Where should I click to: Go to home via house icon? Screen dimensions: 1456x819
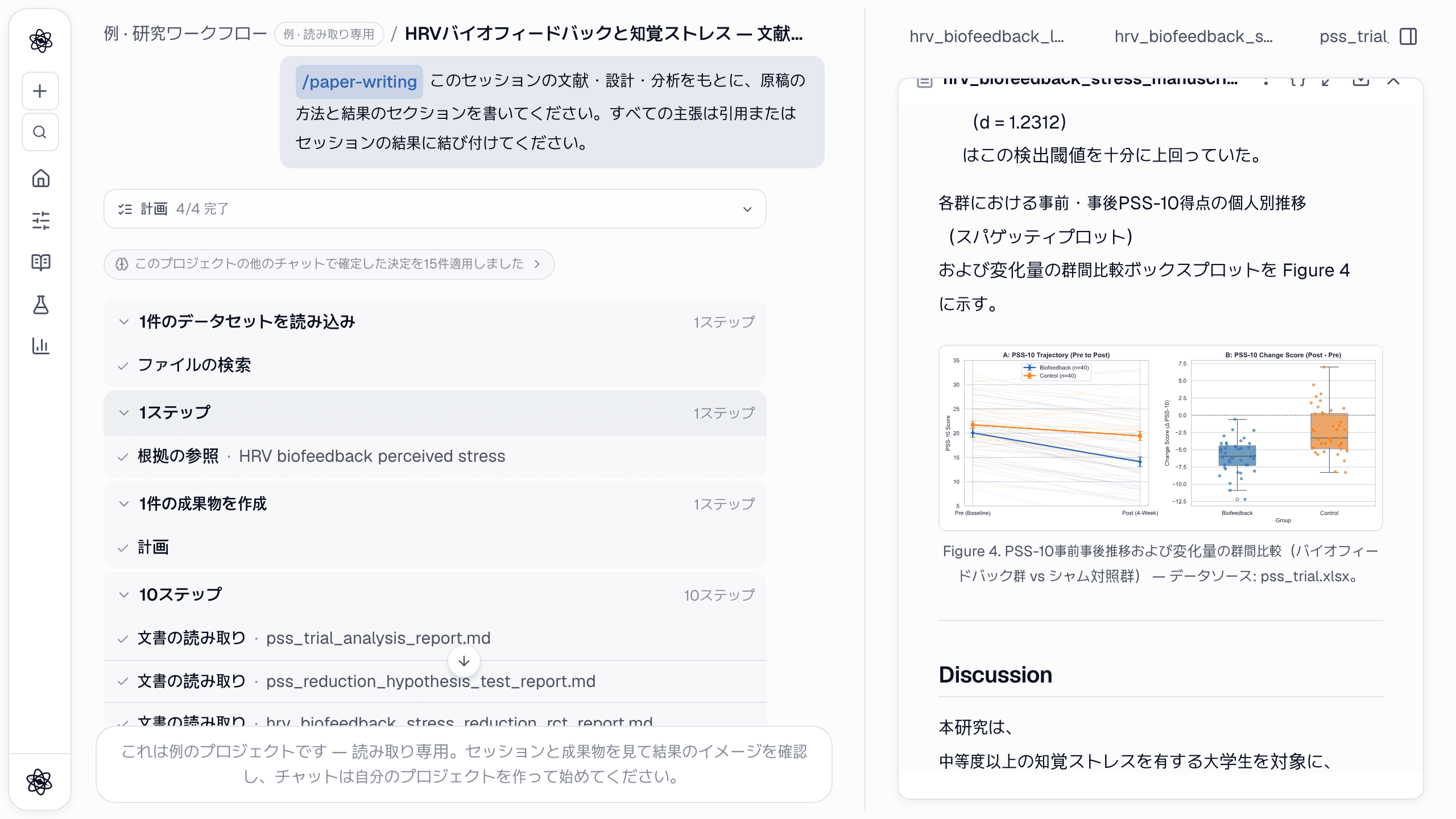coord(40,179)
